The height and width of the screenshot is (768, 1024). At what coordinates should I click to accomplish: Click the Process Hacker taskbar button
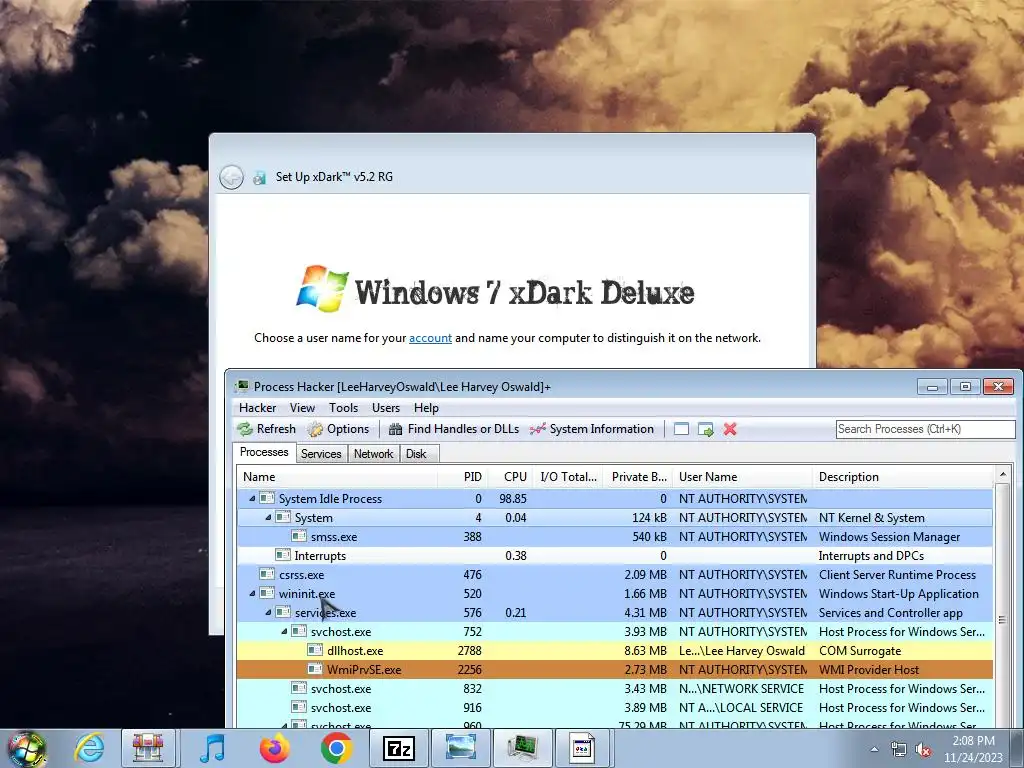(523, 748)
